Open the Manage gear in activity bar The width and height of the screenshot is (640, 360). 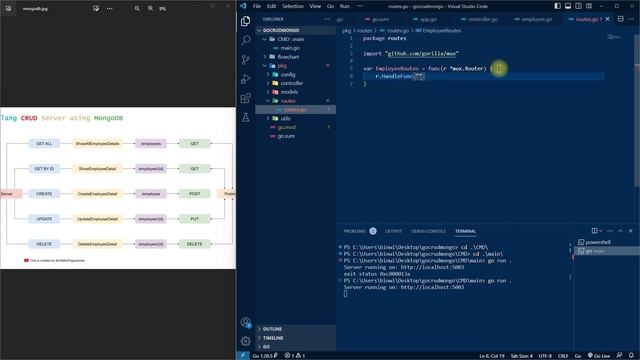[245, 341]
